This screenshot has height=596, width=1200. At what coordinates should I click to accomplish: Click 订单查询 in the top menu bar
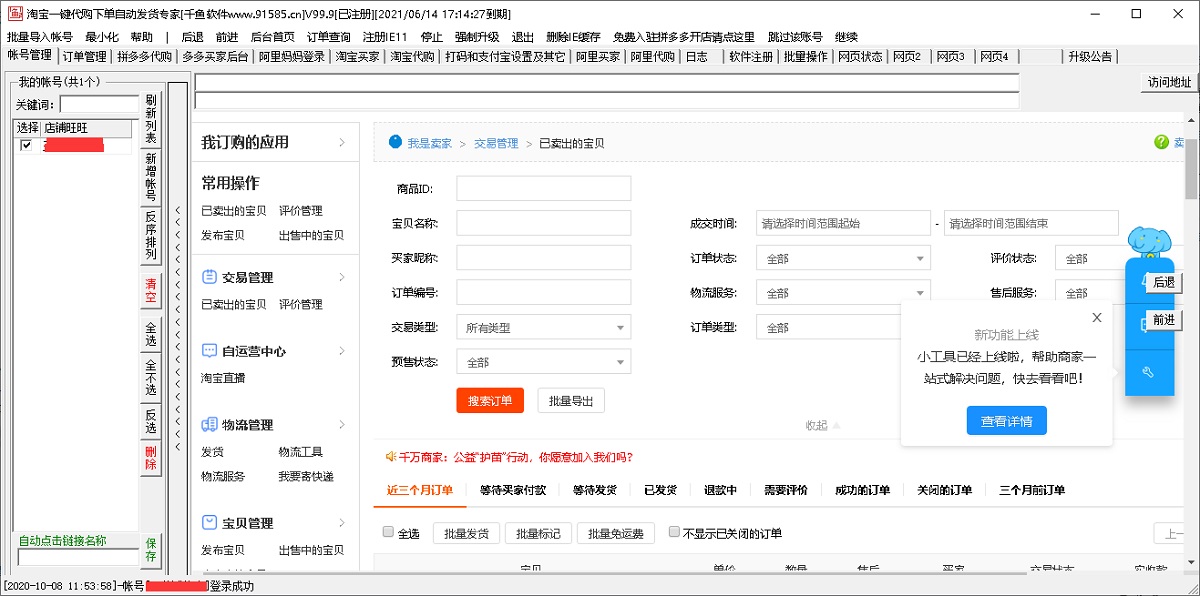point(329,37)
